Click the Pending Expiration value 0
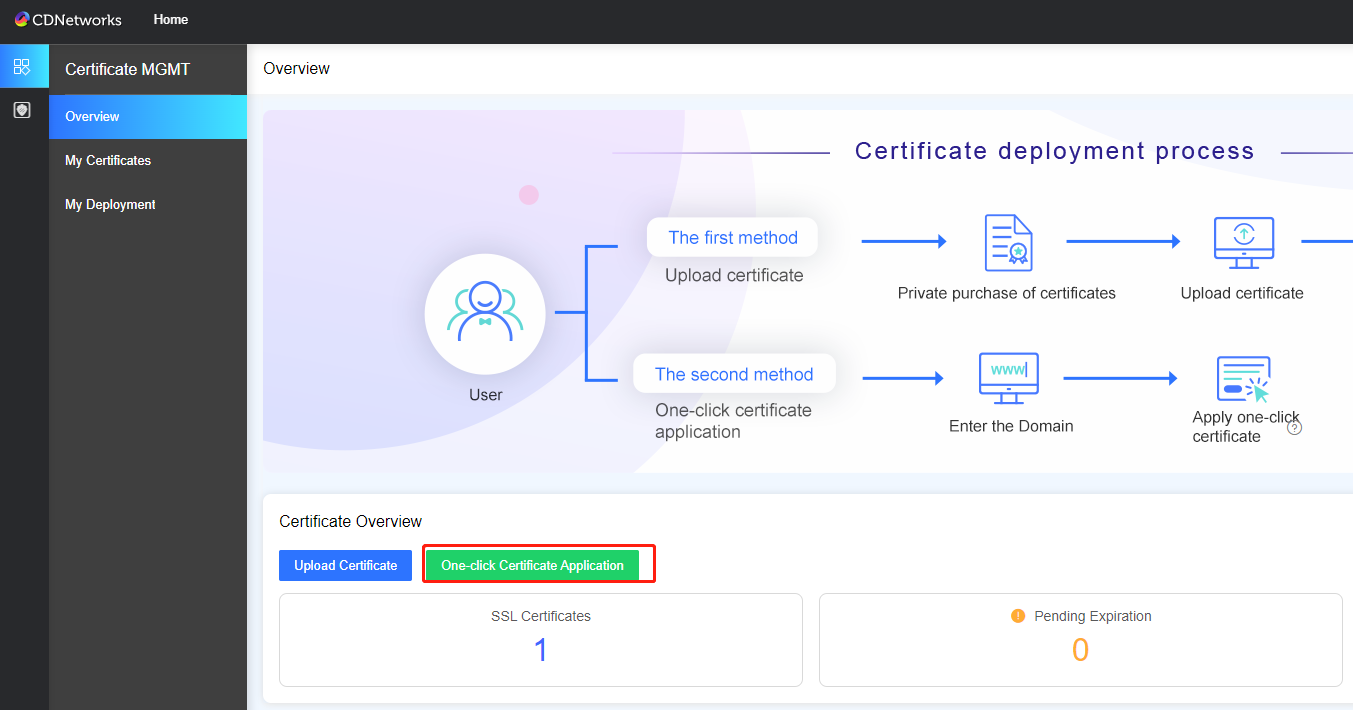Screen dimensions: 1353x710 pos(1081,651)
